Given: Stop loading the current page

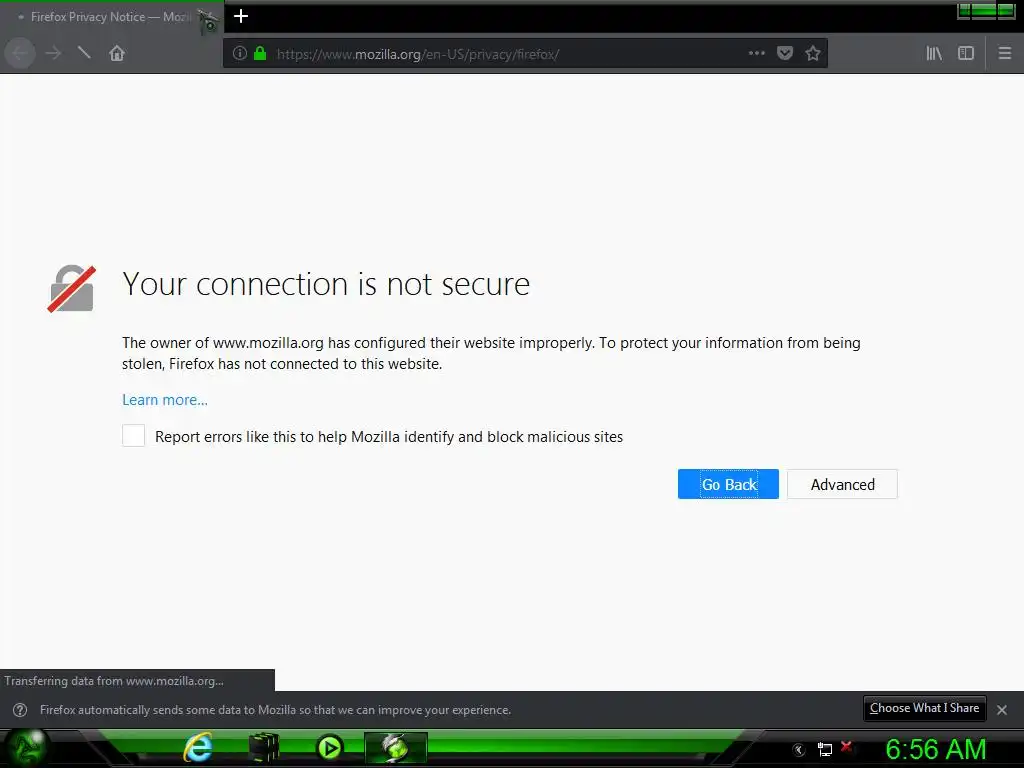Looking at the screenshot, I should pos(84,52).
